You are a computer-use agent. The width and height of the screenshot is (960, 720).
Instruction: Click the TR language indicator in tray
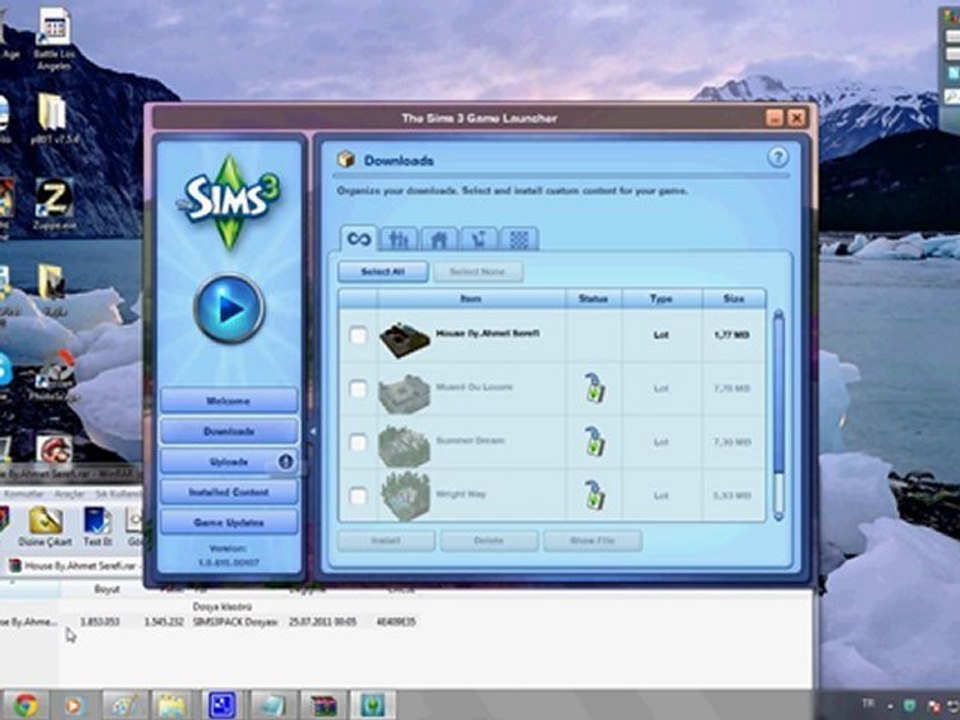coord(868,704)
